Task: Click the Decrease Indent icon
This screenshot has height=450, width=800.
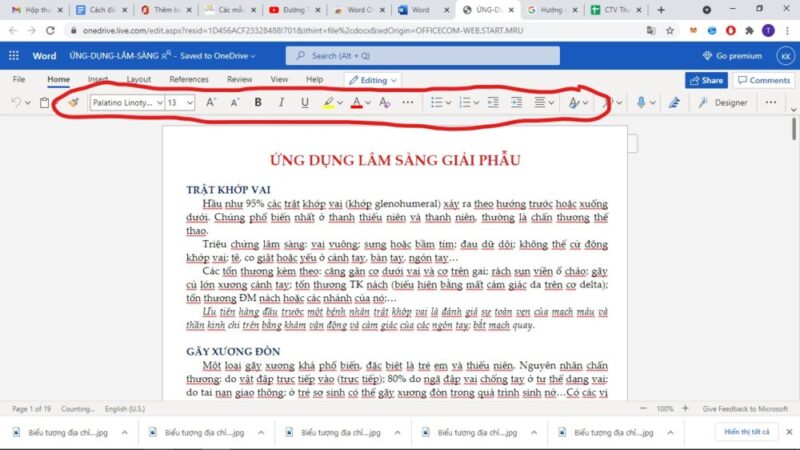Action: (493, 103)
